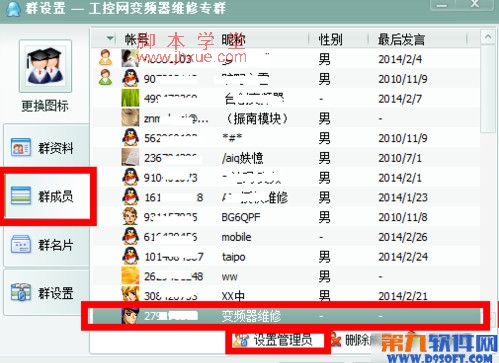499x363 pixels.
Task: Select the （振南模块） member row
Action: (286, 118)
